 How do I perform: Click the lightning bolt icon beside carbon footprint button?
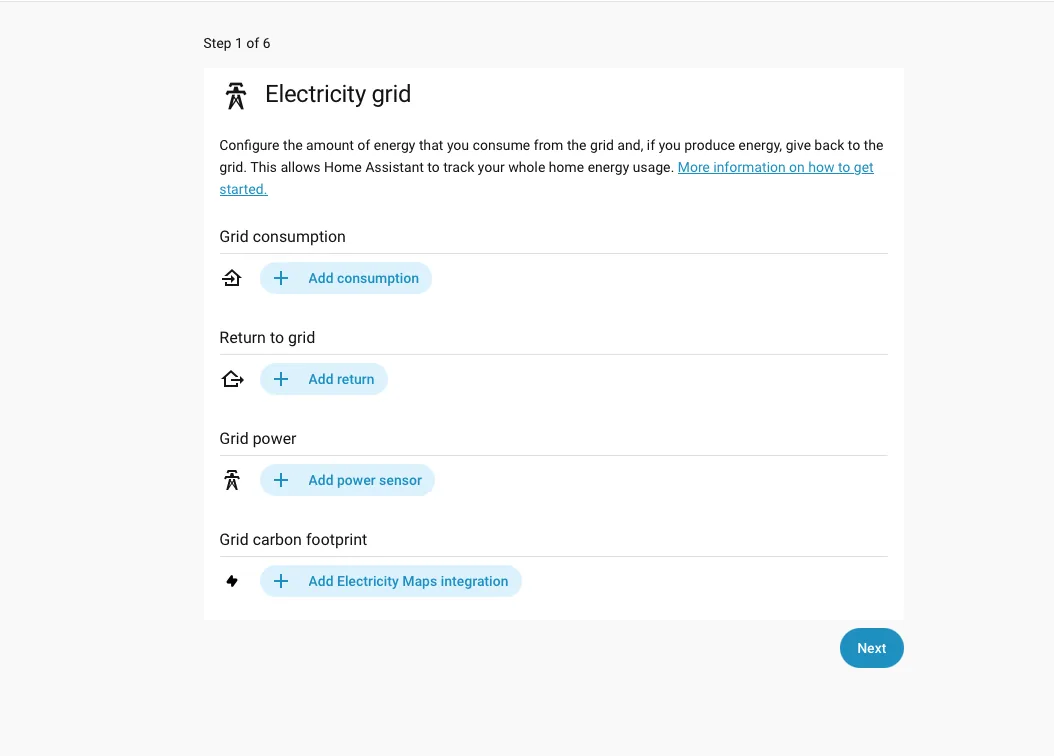231,581
